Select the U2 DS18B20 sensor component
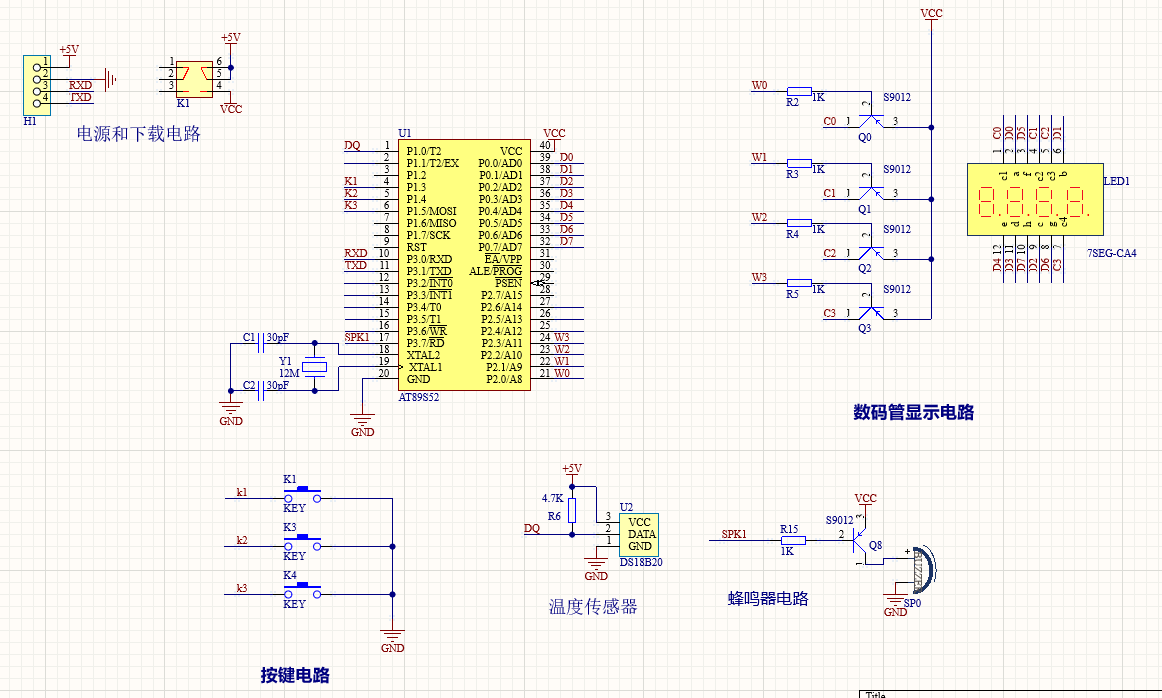Screen dimensions: 1162x698 tap(639, 534)
